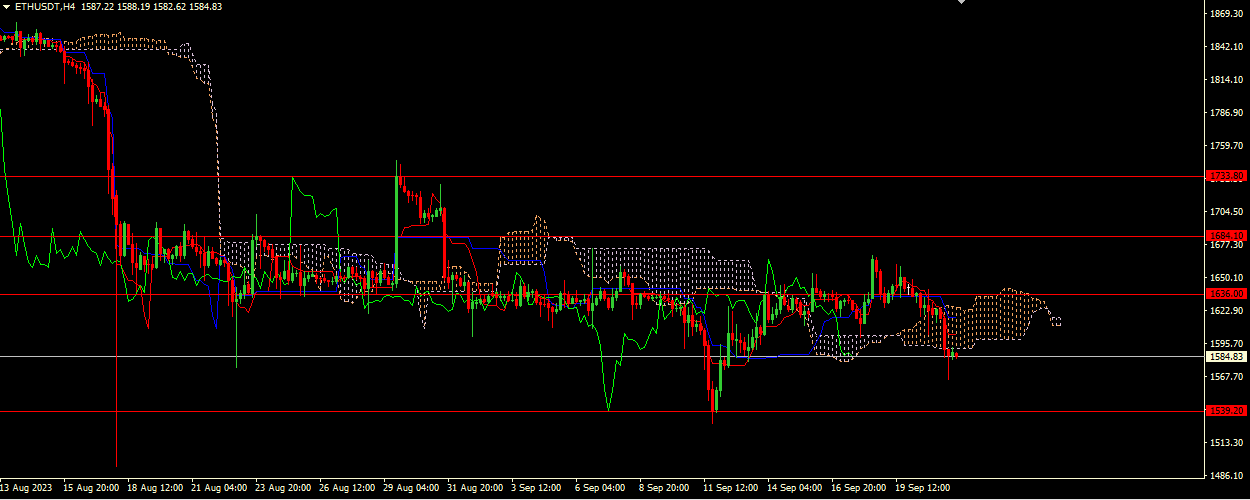Click the 11 Sep 12:00 time label
This screenshot has height=500, width=1250.
(x=730, y=489)
